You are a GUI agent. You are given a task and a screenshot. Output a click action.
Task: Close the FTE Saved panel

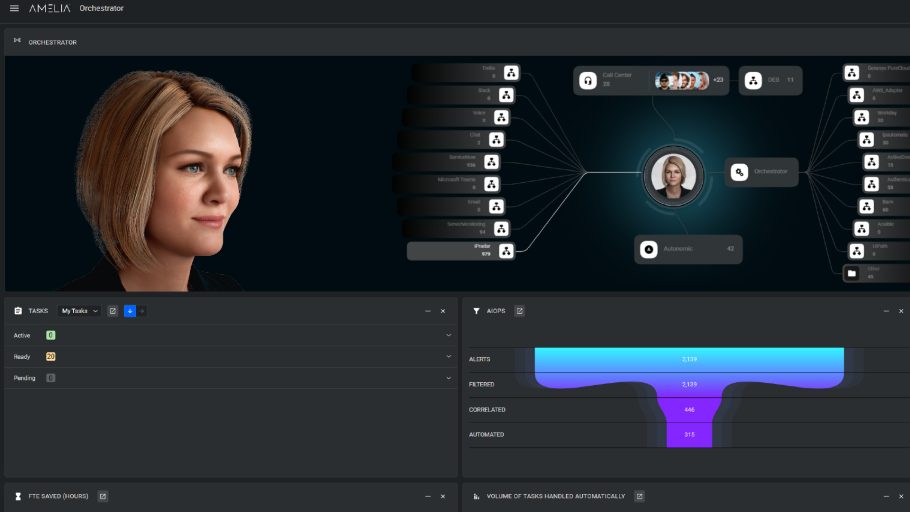(x=443, y=496)
